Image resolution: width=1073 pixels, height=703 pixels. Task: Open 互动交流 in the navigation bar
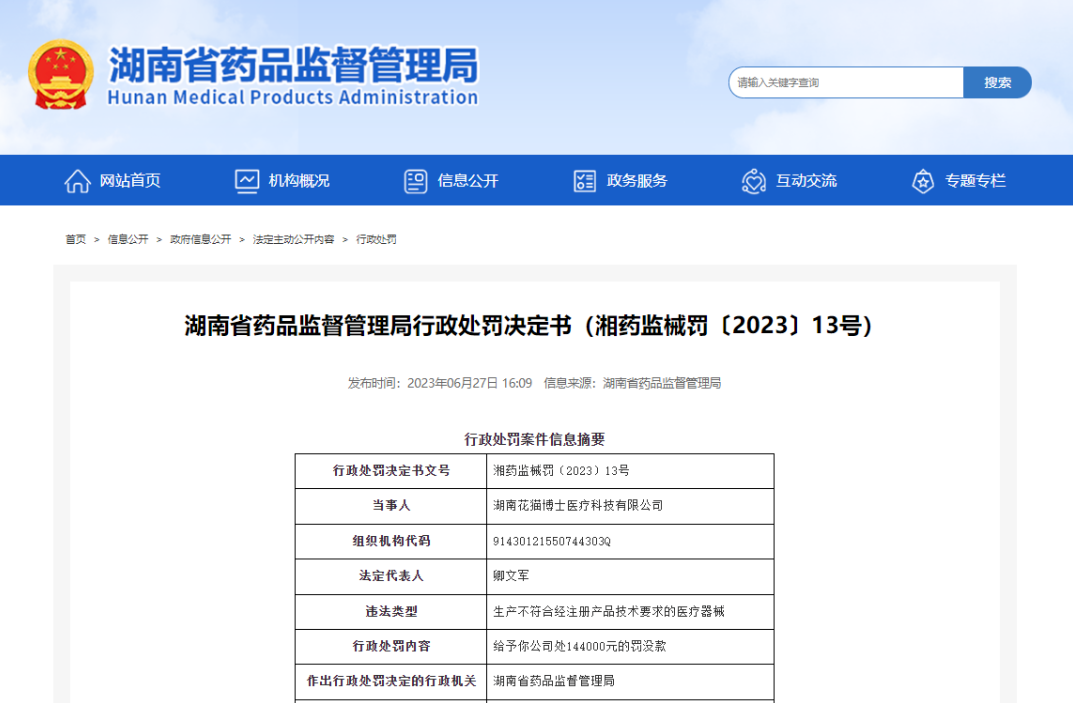tap(806, 181)
